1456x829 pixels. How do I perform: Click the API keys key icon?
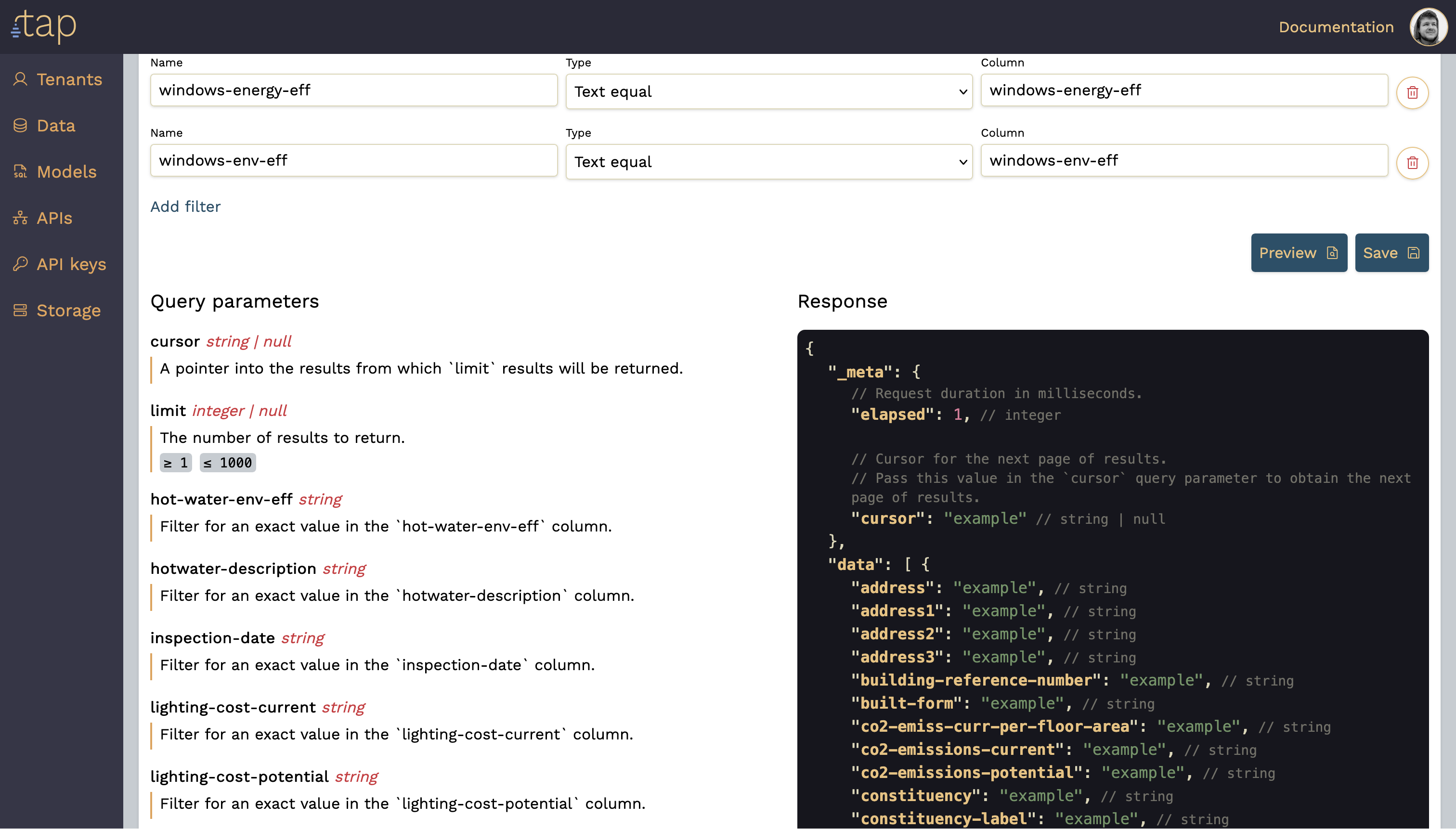tap(21, 264)
